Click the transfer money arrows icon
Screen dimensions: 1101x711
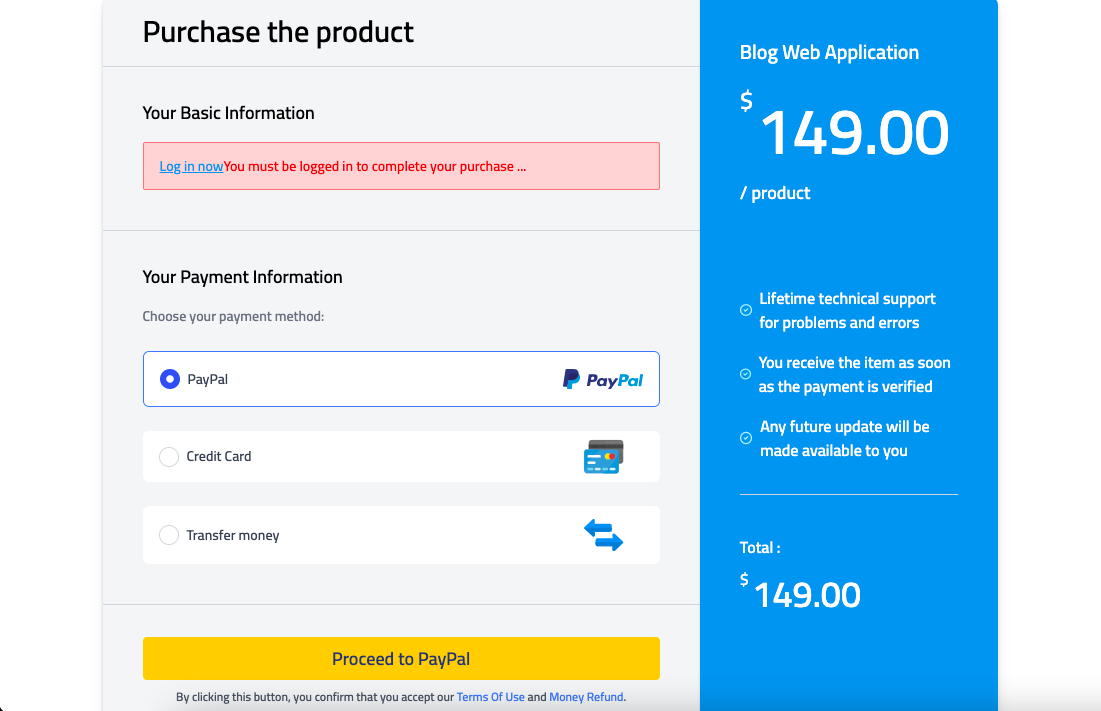pyautogui.click(x=603, y=535)
